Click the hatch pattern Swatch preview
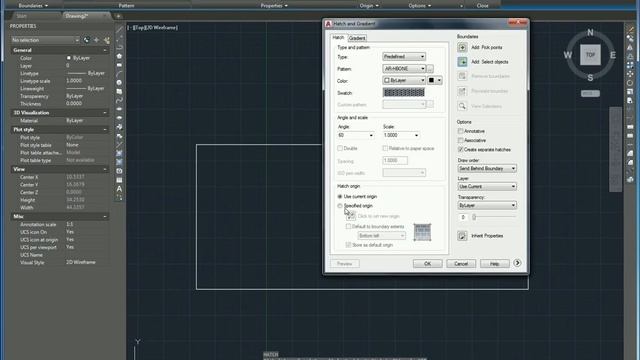 [x=404, y=93]
